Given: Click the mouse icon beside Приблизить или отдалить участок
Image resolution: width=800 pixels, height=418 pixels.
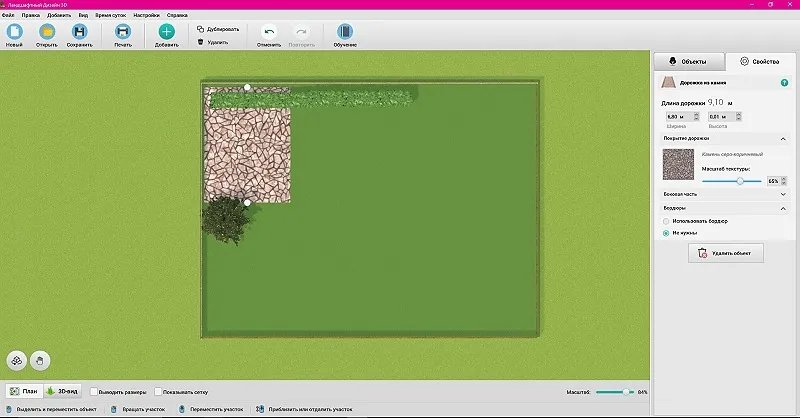Looking at the screenshot, I should 260,409.
